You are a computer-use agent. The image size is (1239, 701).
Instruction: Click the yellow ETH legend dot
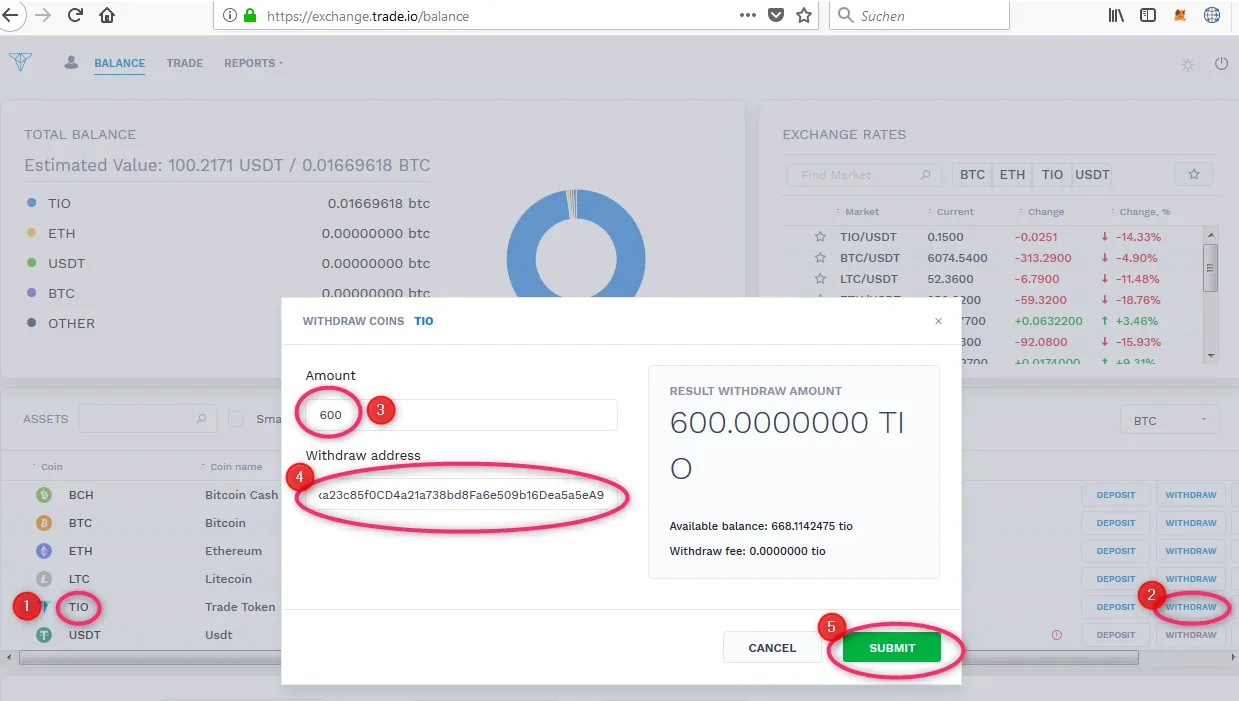tap(32, 233)
